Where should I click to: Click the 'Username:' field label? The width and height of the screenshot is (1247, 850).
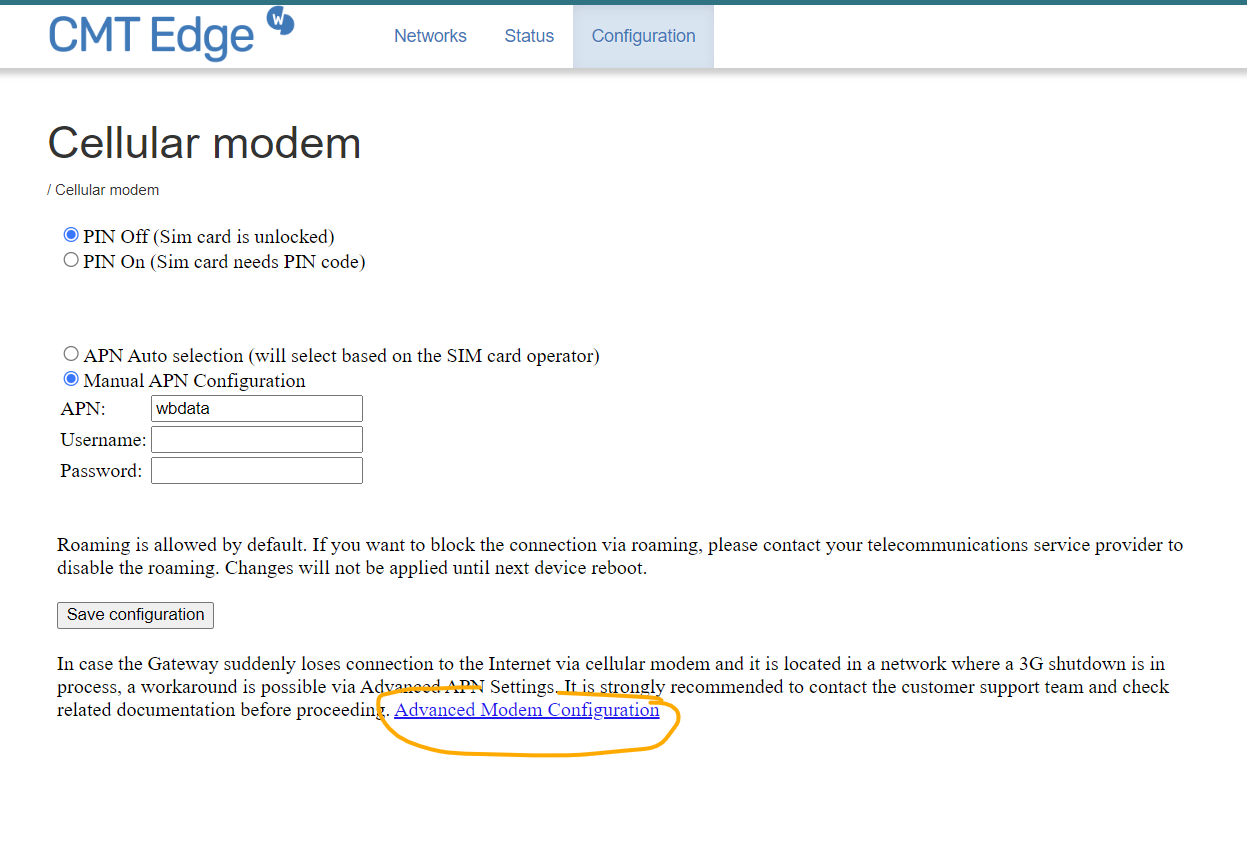pos(103,440)
